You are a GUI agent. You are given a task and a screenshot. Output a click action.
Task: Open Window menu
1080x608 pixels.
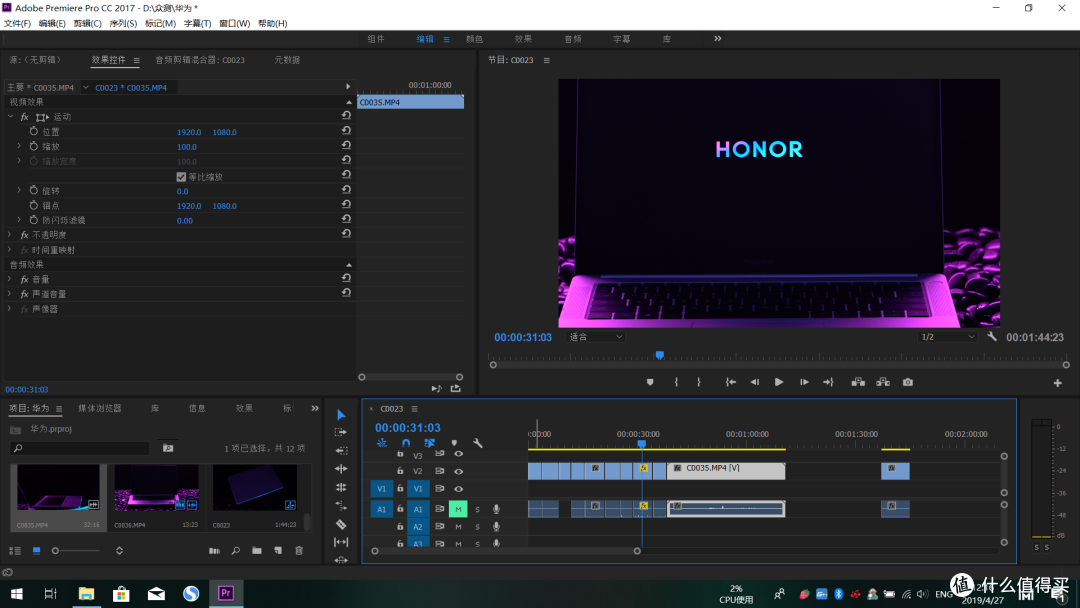pyautogui.click(x=234, y=23)
